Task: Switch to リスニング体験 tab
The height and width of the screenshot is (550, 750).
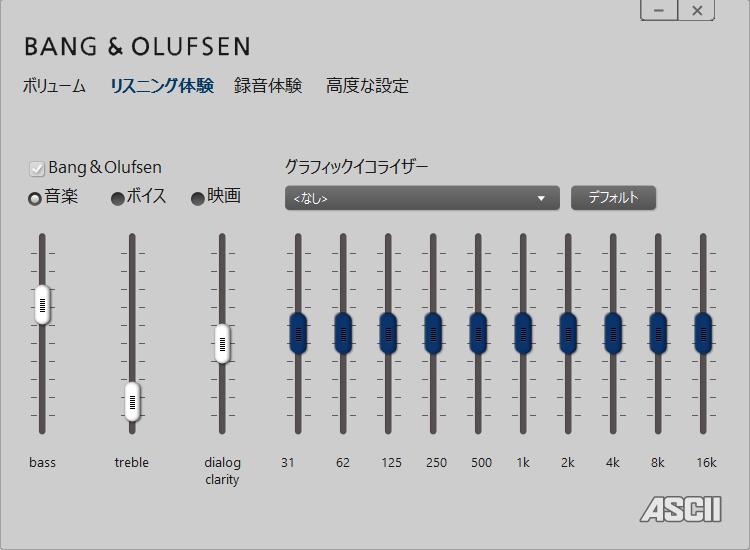Action: coord(162,86)
